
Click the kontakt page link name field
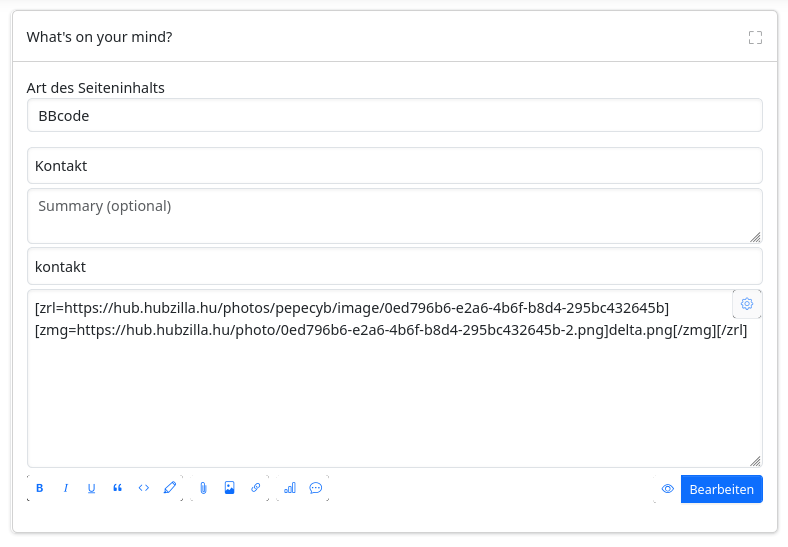(x=394, y=267)
